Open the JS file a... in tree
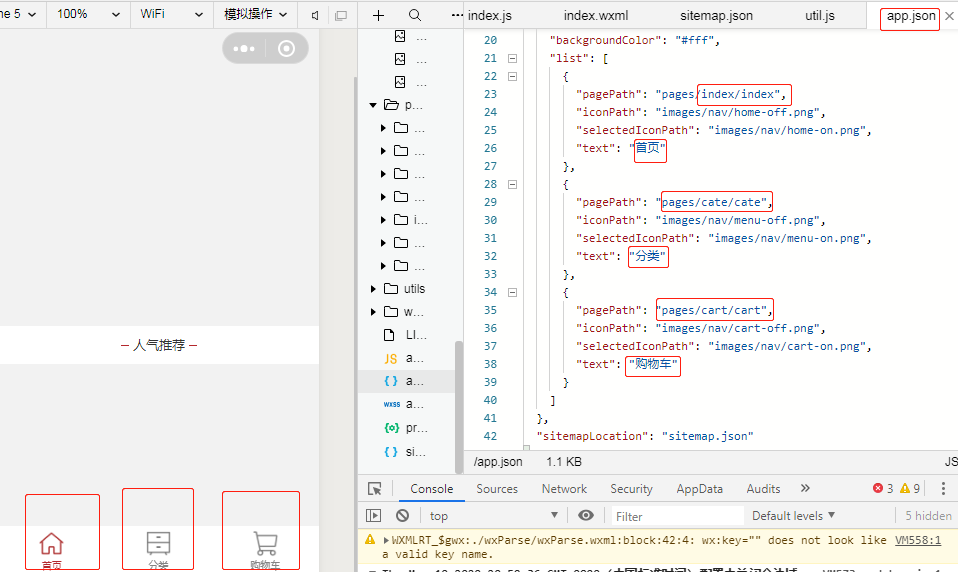Image resolution: width=958 pixels, height=572 pixels. [406, 358]
